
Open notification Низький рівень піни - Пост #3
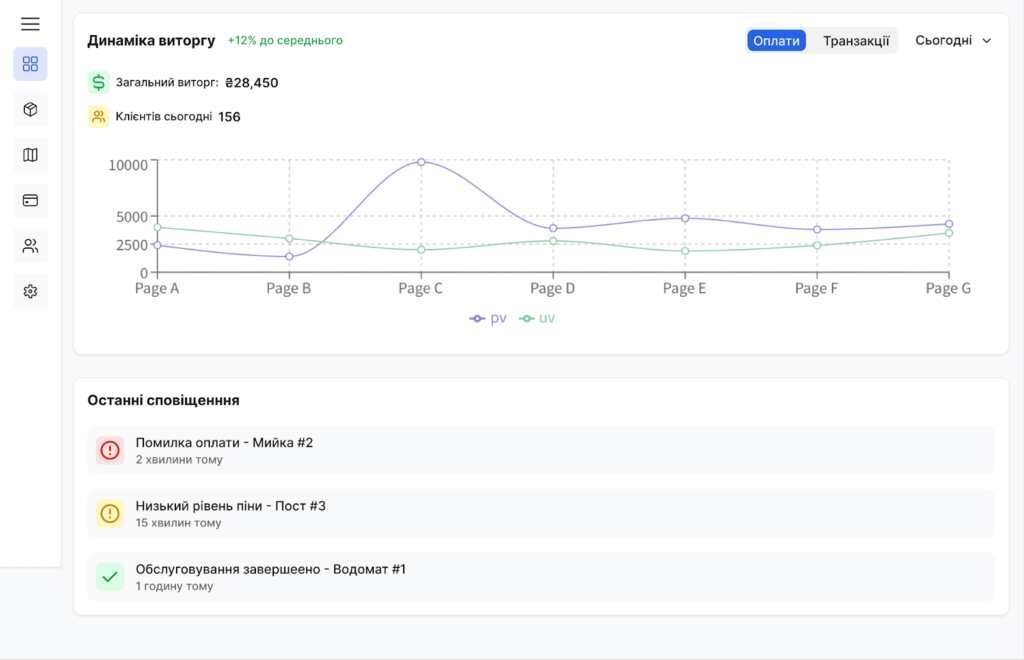(x=541, y=514)
